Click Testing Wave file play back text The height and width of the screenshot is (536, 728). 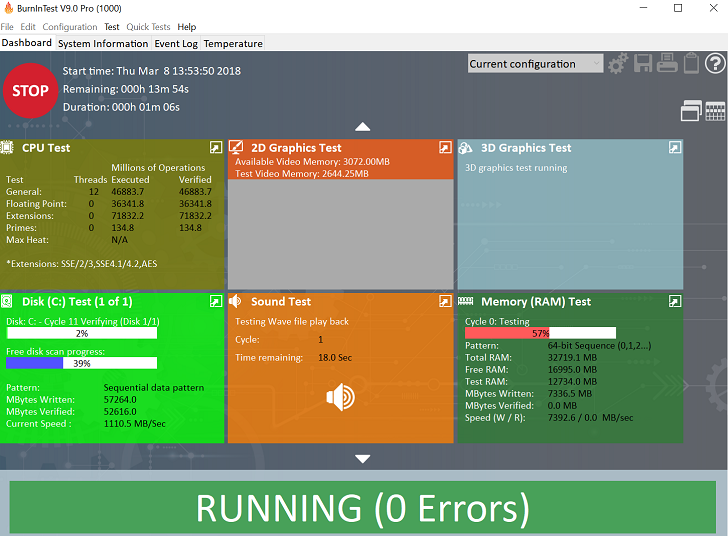(292, 321)
